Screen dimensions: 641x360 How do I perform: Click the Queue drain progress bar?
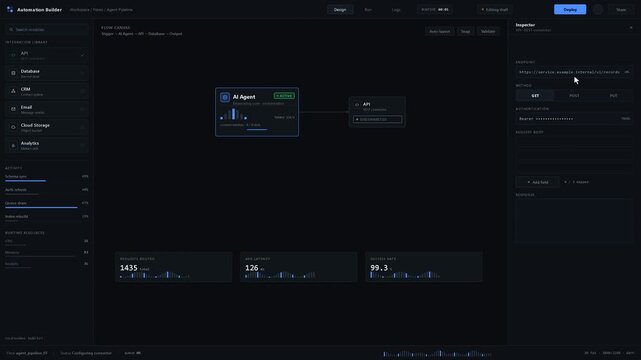(41, 207)
